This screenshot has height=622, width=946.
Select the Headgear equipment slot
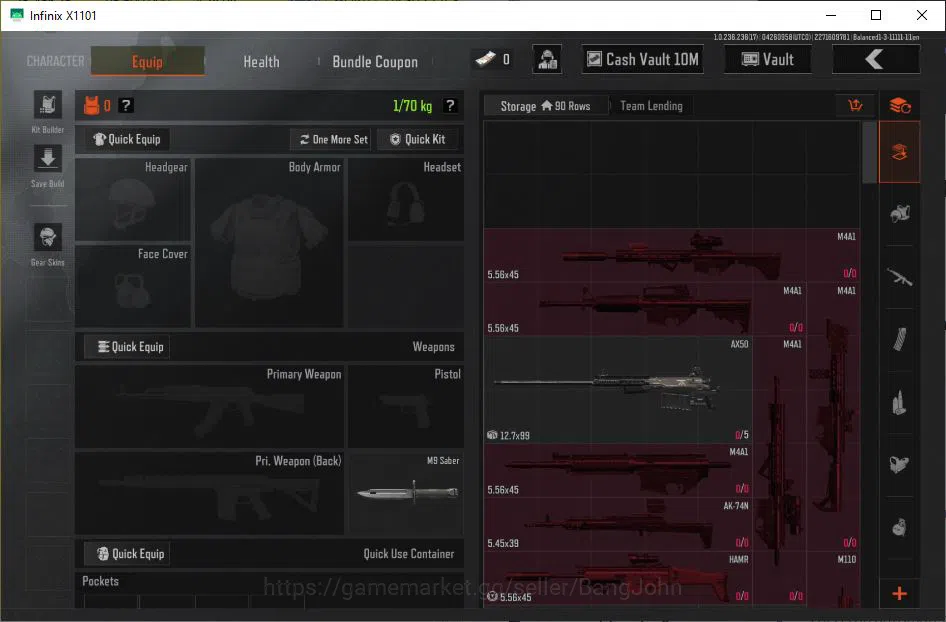pos(133,200)
